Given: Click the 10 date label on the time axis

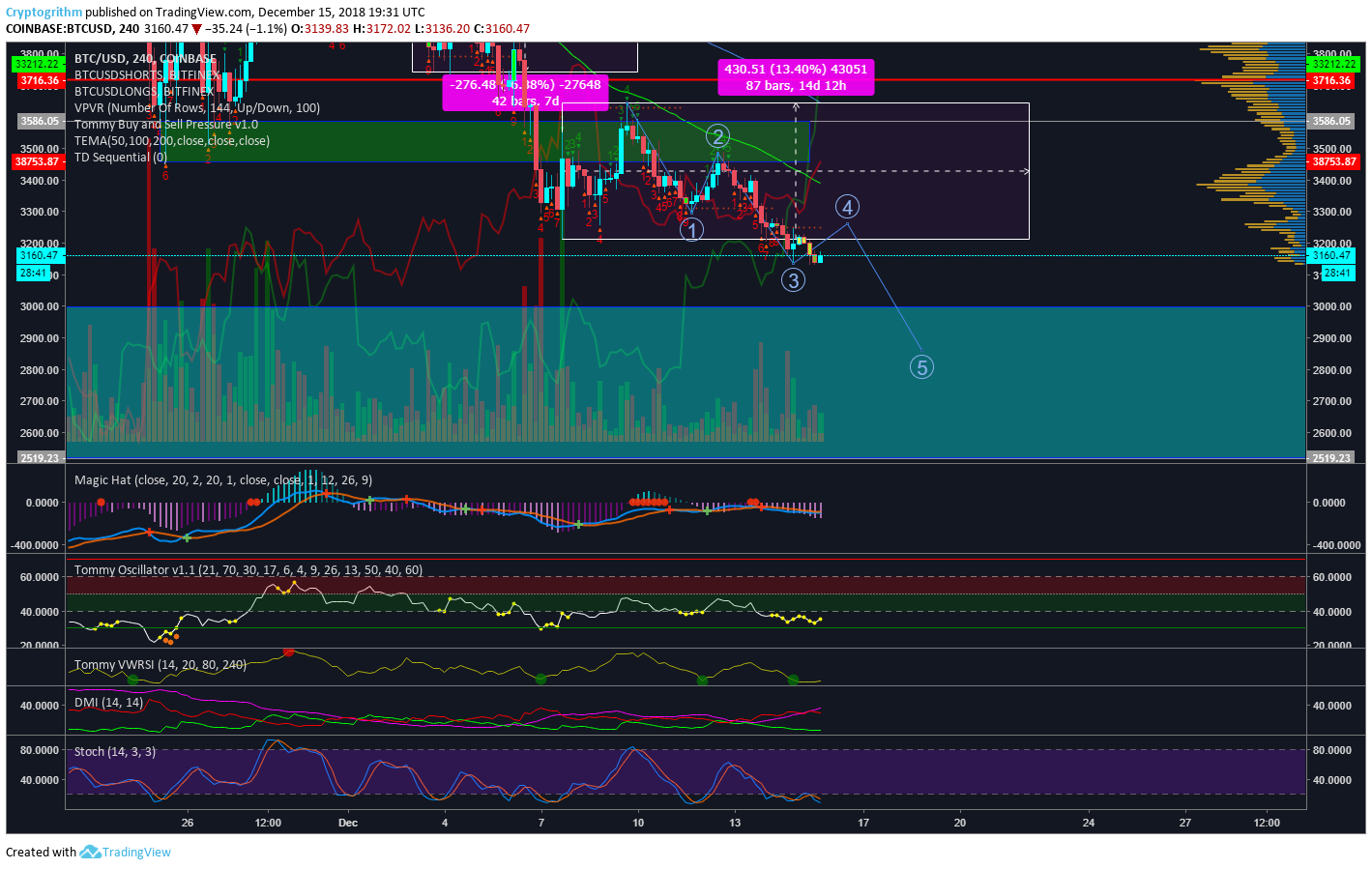Looking at the screenshot, I should (x=638, y=824).
